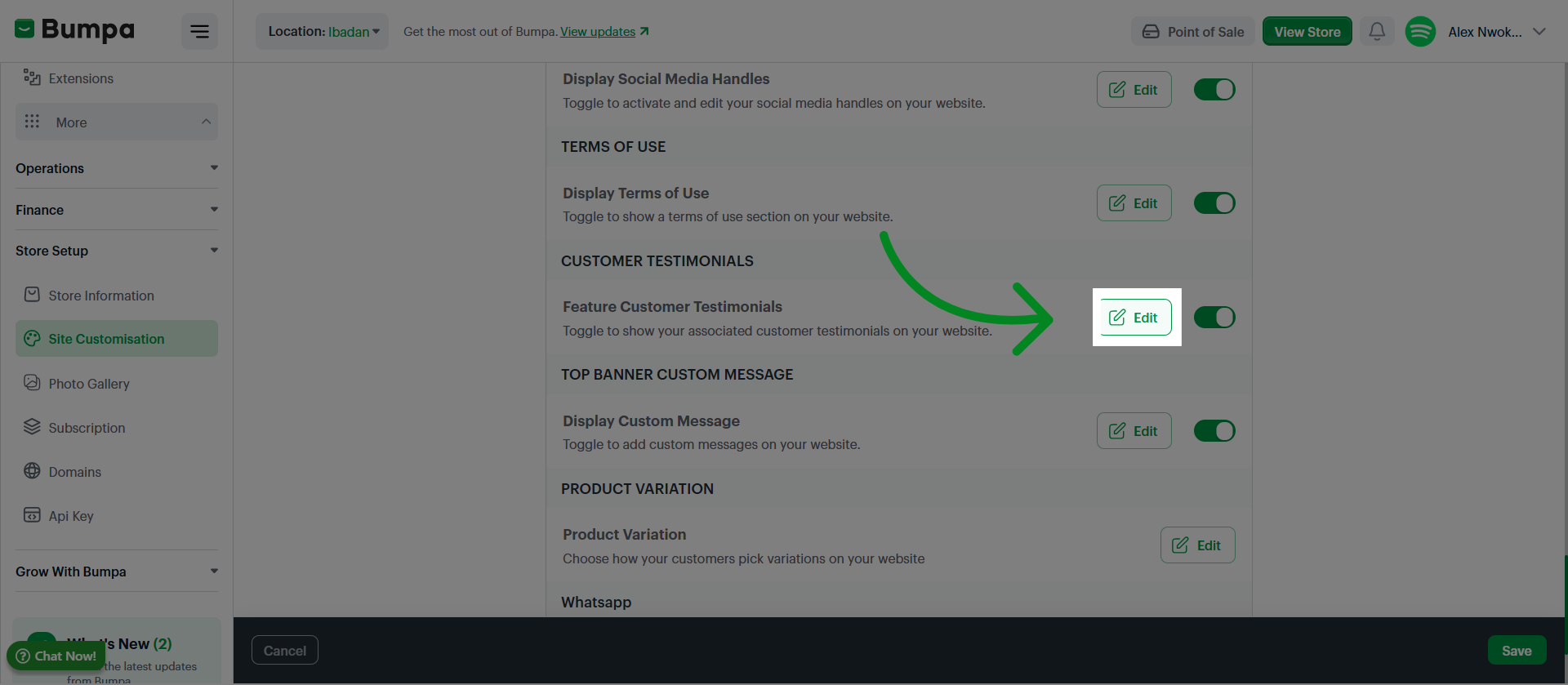The image size is (1568, 685).
Task: Open Photo Gallery in sidebar
Action: coord(117,384)
